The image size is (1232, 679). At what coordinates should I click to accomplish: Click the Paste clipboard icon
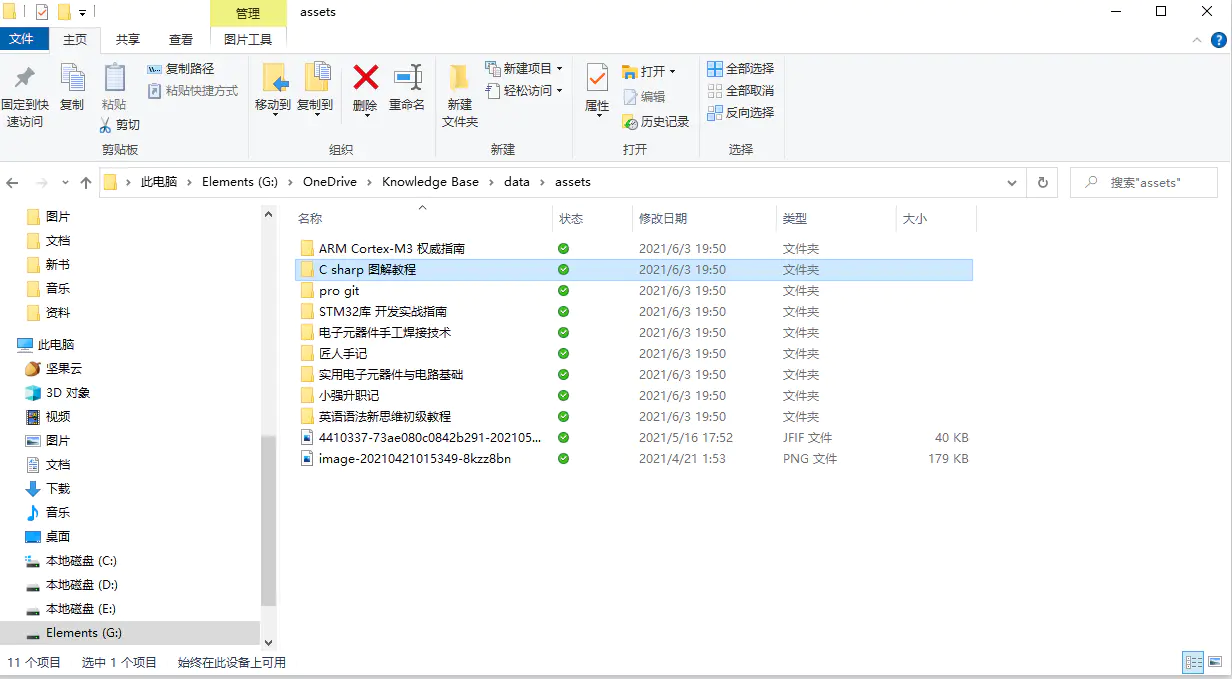coord(114,78)
